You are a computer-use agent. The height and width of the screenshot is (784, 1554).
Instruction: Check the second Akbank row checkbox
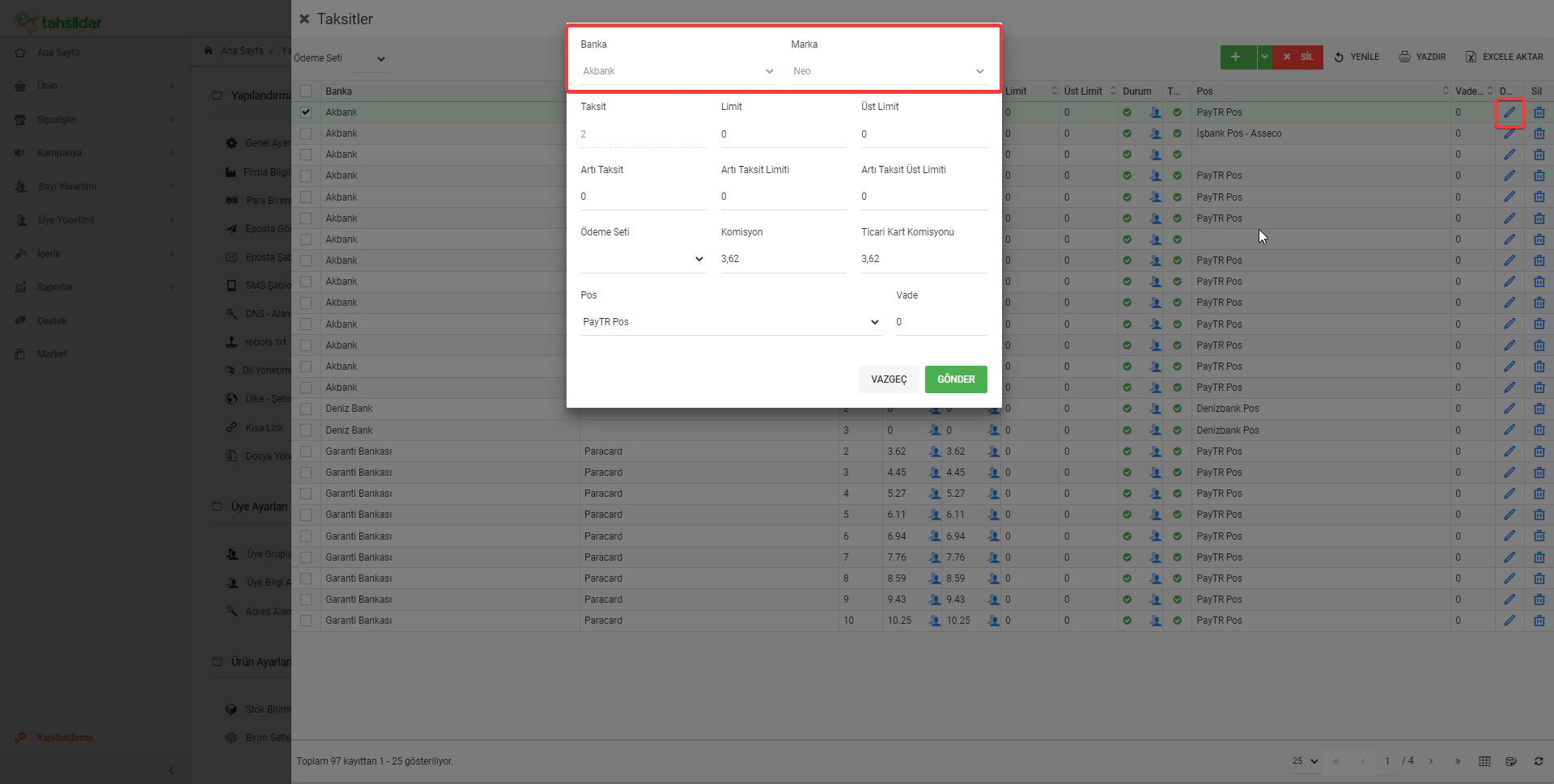(306, 133)
